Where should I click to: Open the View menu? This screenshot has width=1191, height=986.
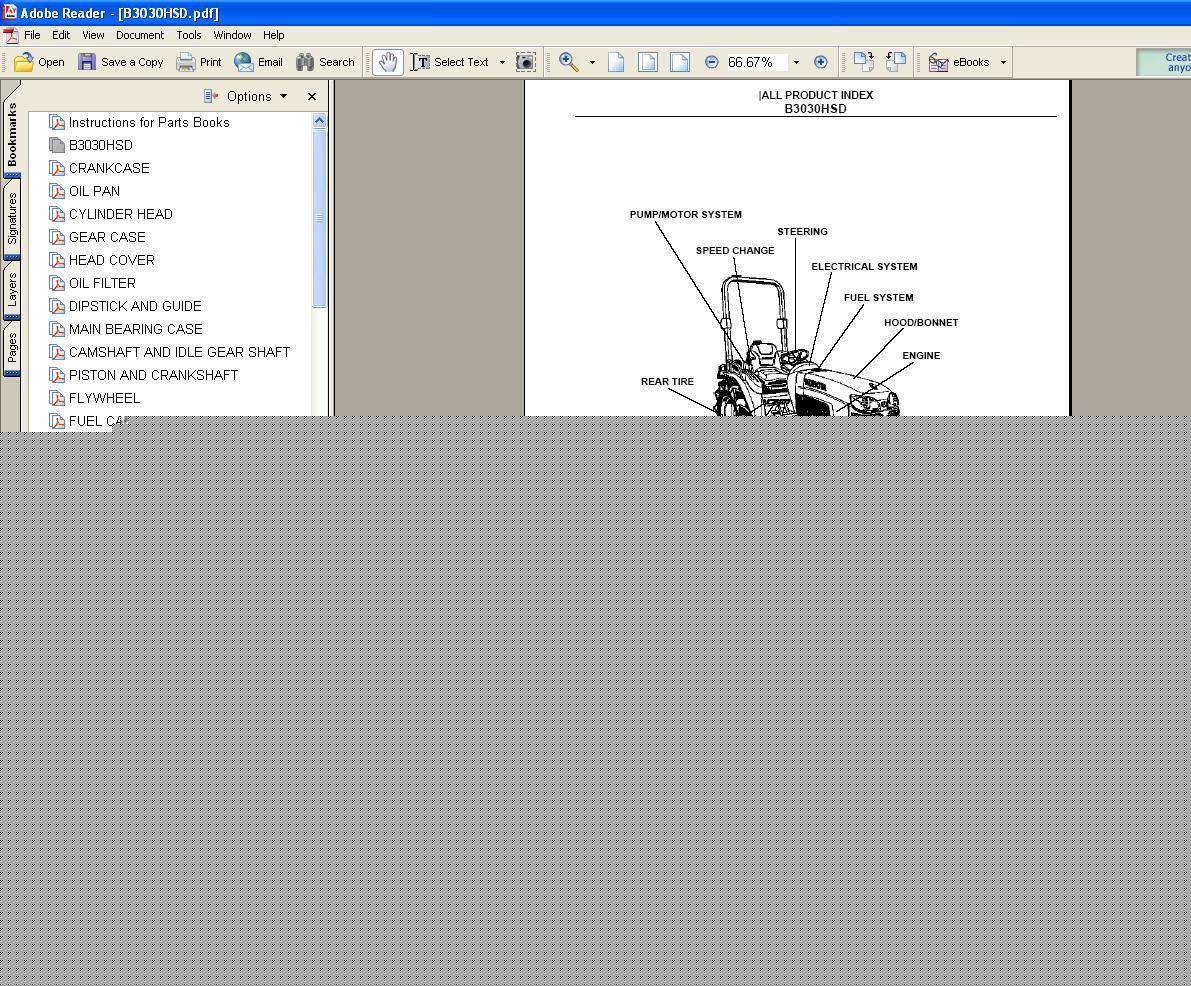click(93, 35)
